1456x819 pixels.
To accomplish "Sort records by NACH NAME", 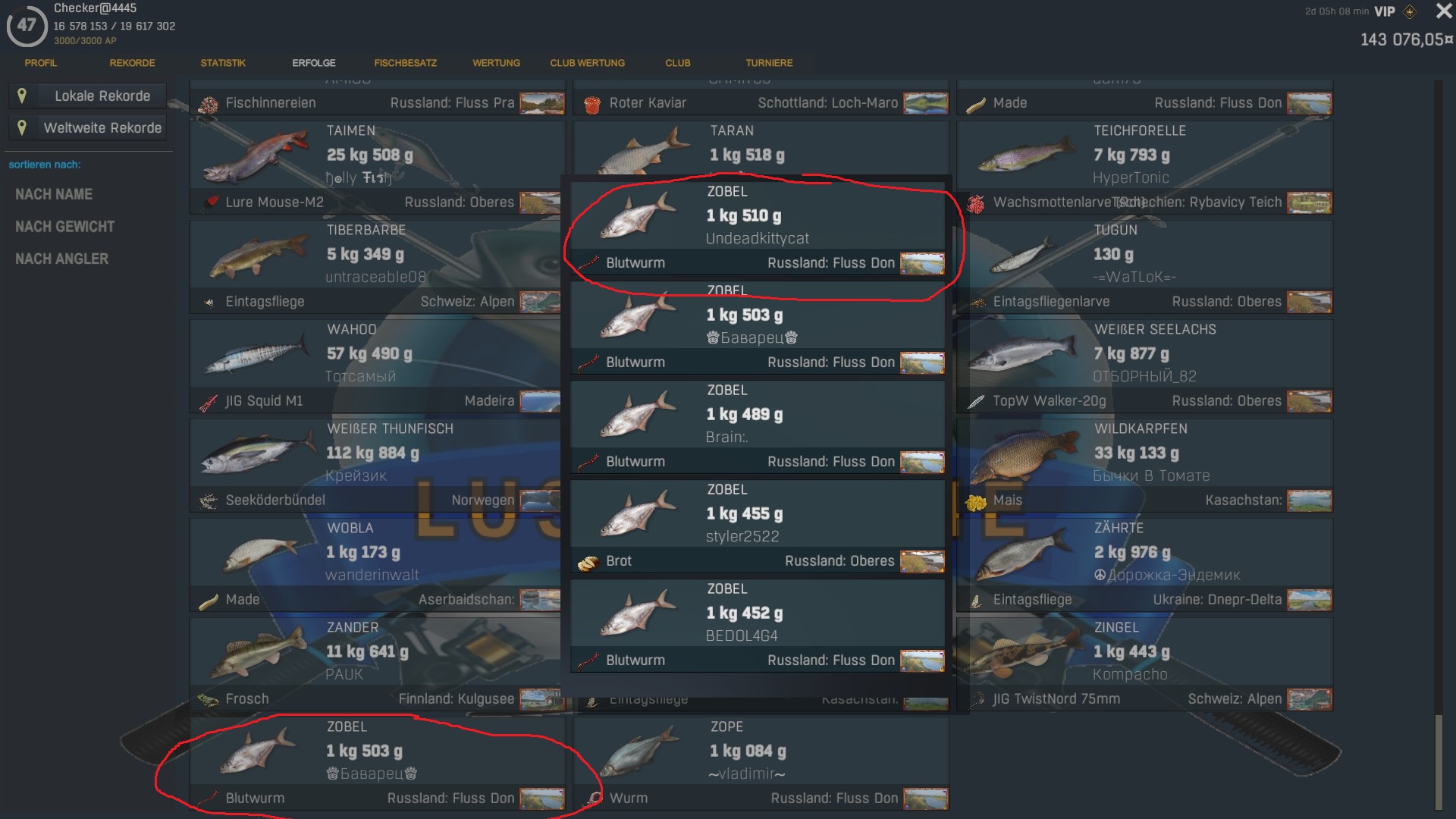I will (x=54, y=195).
